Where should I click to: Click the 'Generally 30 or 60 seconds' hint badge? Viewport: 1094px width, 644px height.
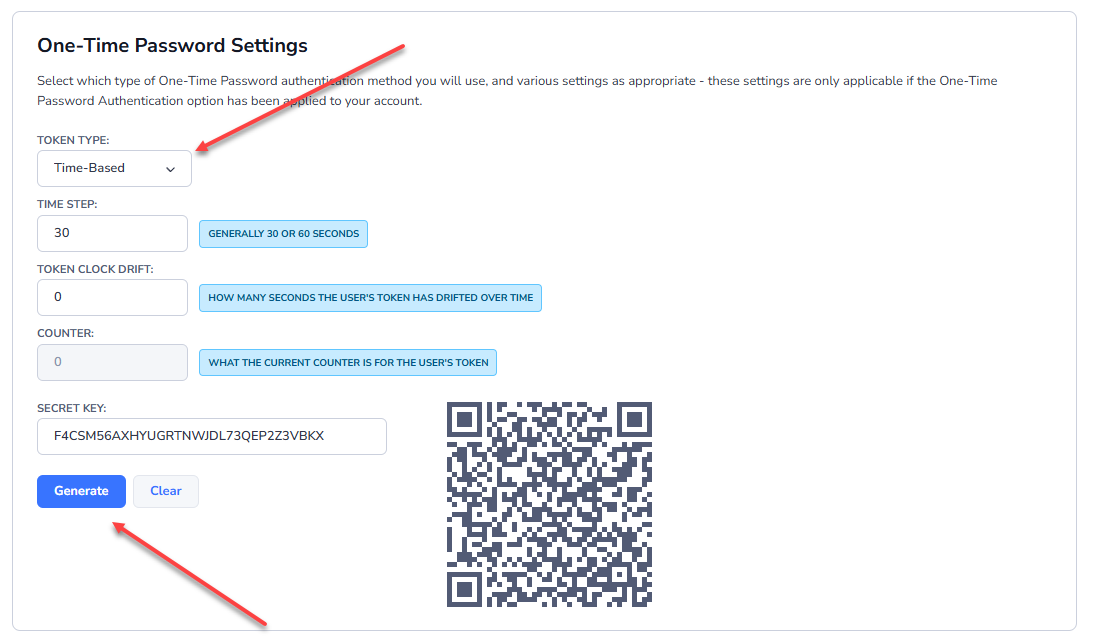283,234
